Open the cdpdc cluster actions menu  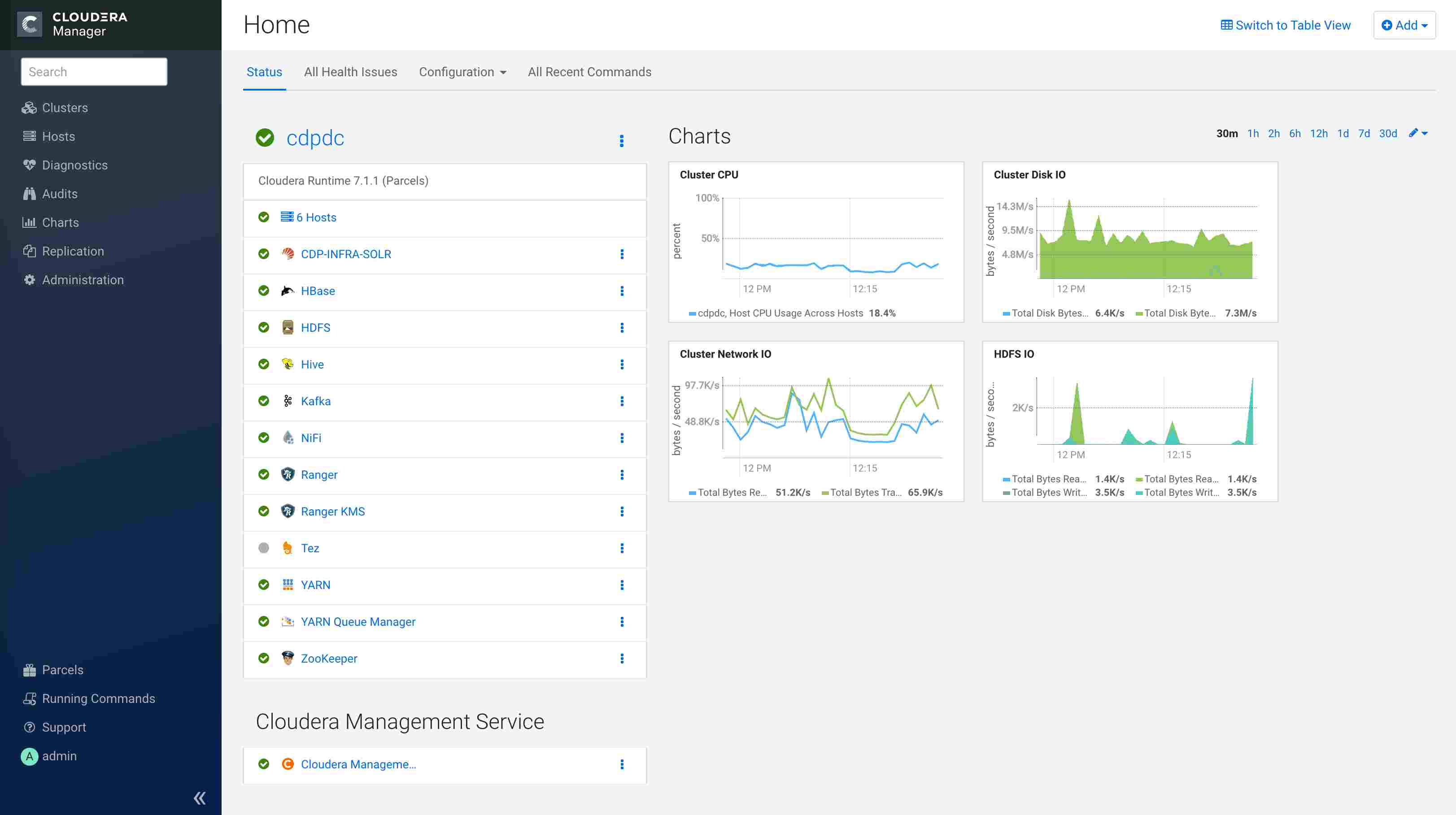pos(621,141)
